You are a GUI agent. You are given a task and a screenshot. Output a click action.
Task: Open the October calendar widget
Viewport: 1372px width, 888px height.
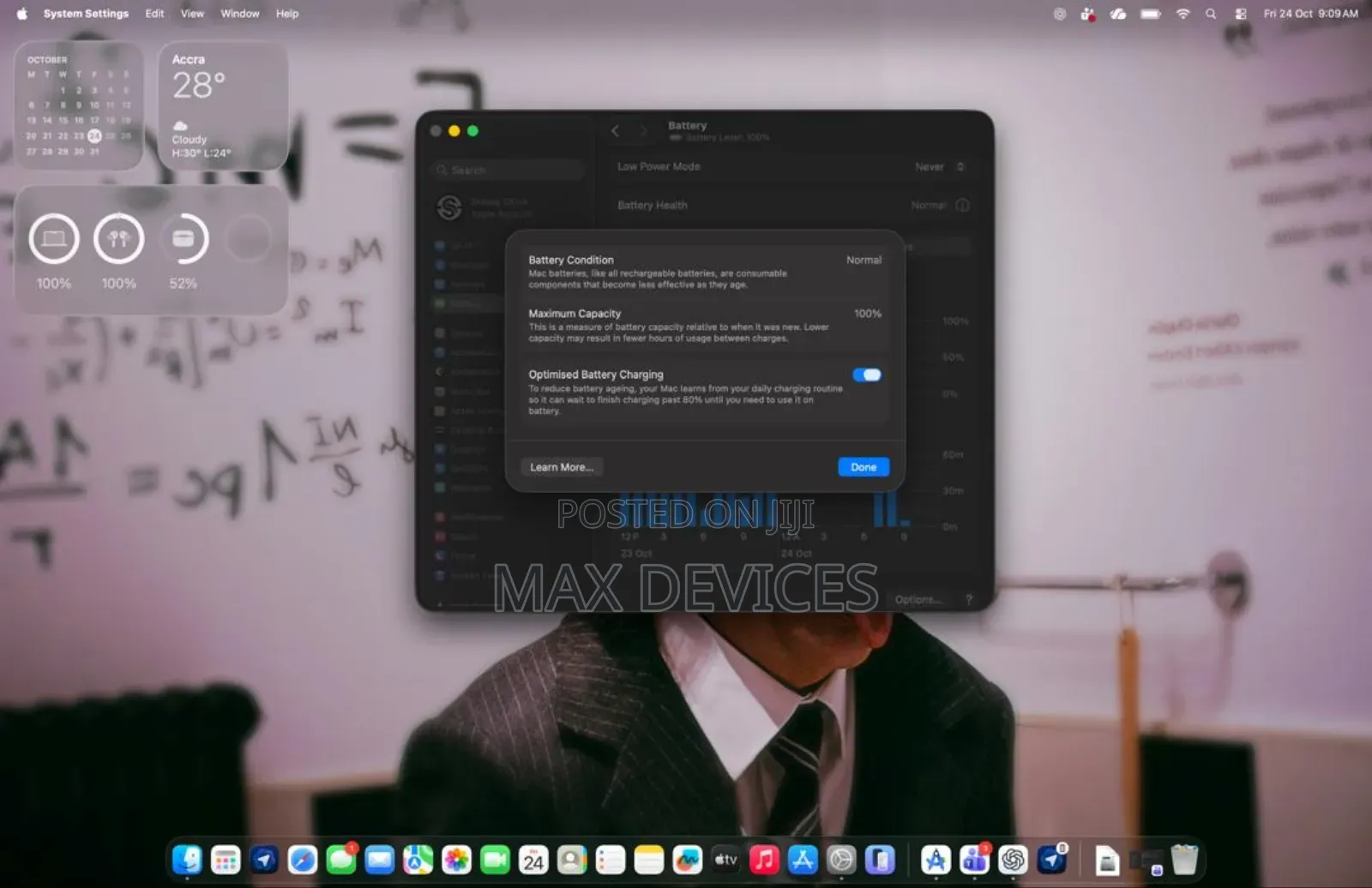coord(79,105)
